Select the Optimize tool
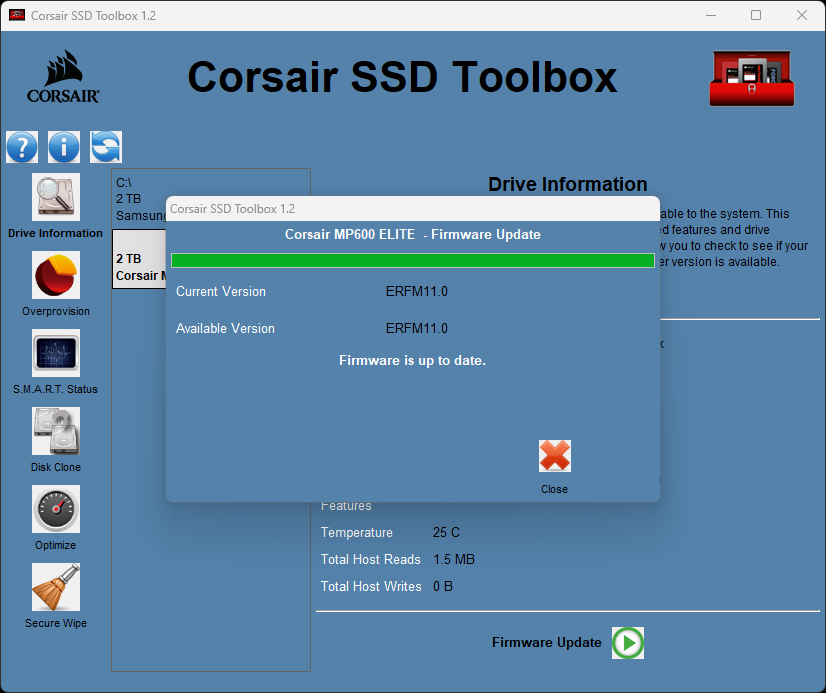Viewport: 826px width, 693px height. pyautogui.click(x=55, y=510)
